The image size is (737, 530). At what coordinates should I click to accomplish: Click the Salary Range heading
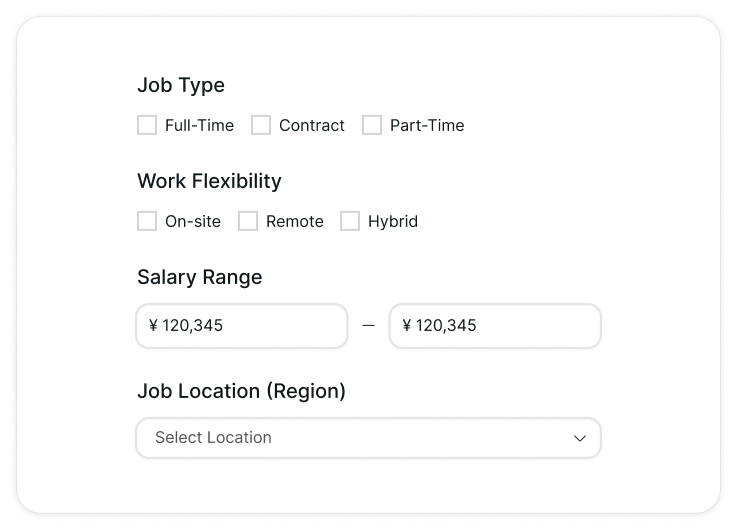[199, 277]
